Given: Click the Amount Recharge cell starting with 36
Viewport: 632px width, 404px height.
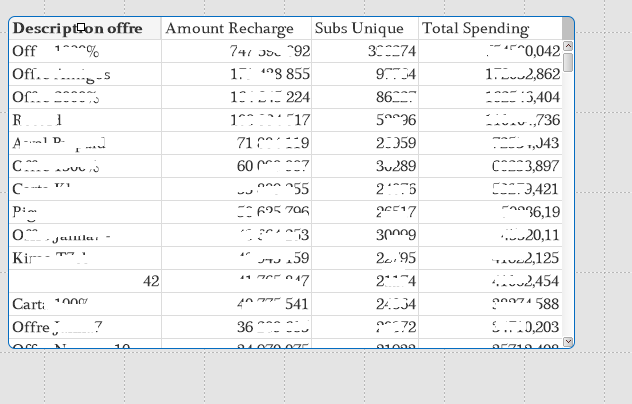Looking at the screenshot, I should 236,327.
